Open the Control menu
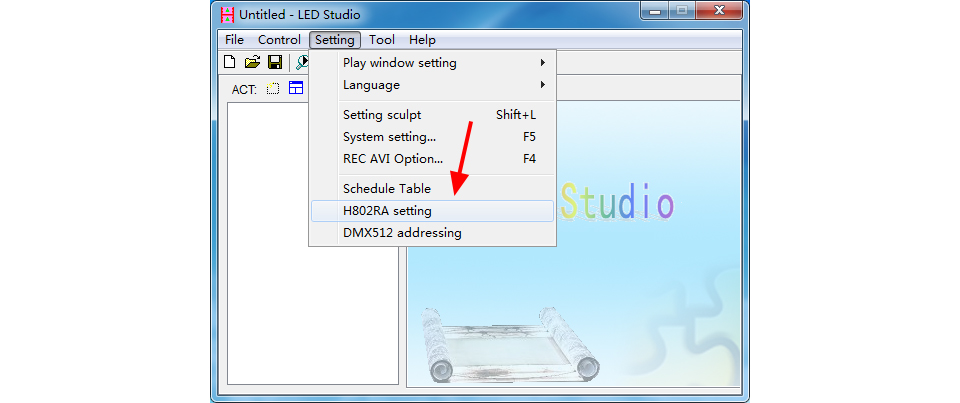This screenshot has height=403, width=960. point(279,40)
